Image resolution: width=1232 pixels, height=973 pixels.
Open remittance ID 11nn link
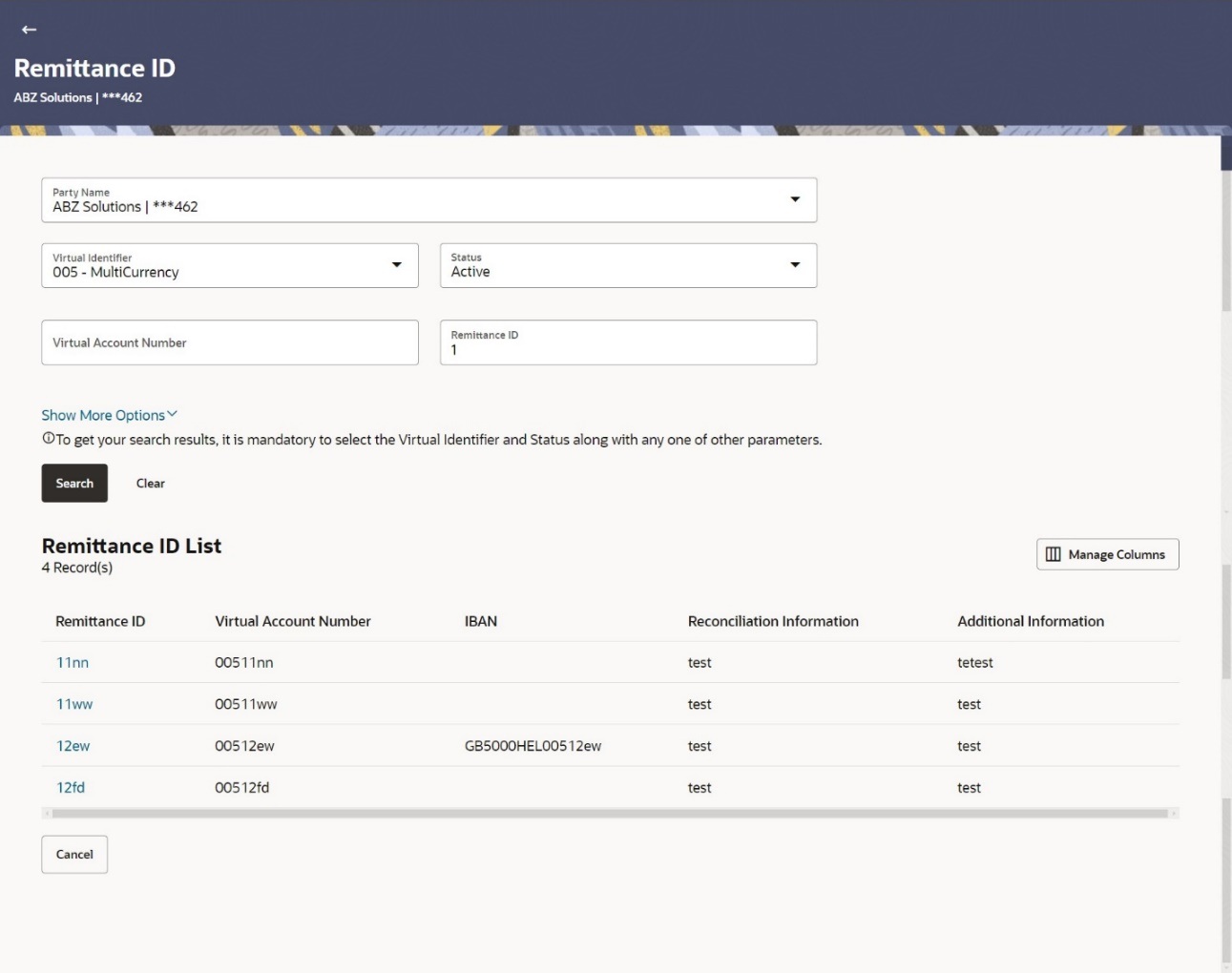pos(73,662)
